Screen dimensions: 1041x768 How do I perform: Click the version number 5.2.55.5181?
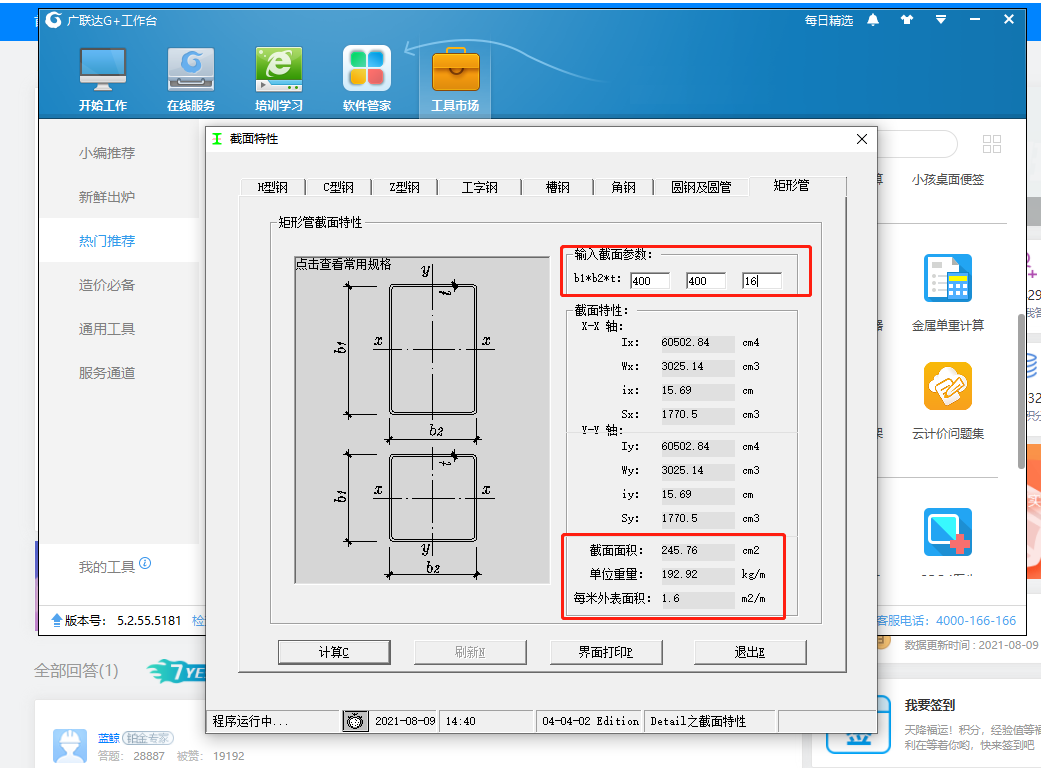pyautogui.click(x=149, y=621)
